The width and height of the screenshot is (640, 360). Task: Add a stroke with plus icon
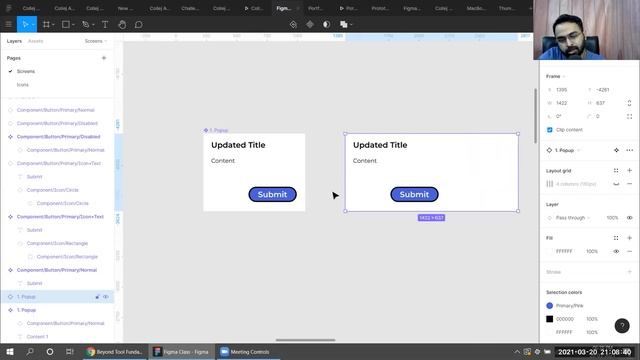click(x=629, y=272)
